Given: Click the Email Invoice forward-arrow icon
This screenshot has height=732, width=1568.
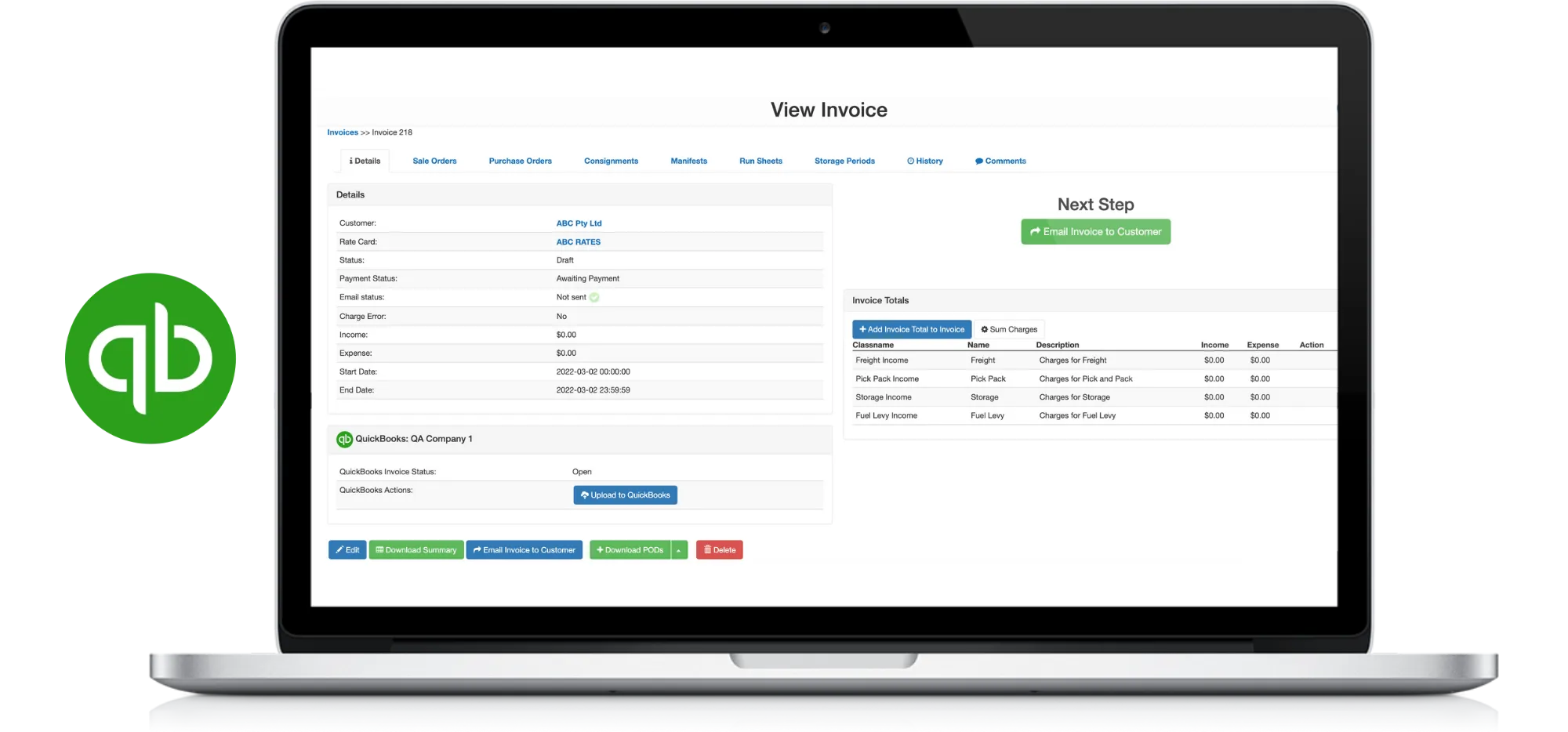Looking at the screenshot, I should [477, 549].
